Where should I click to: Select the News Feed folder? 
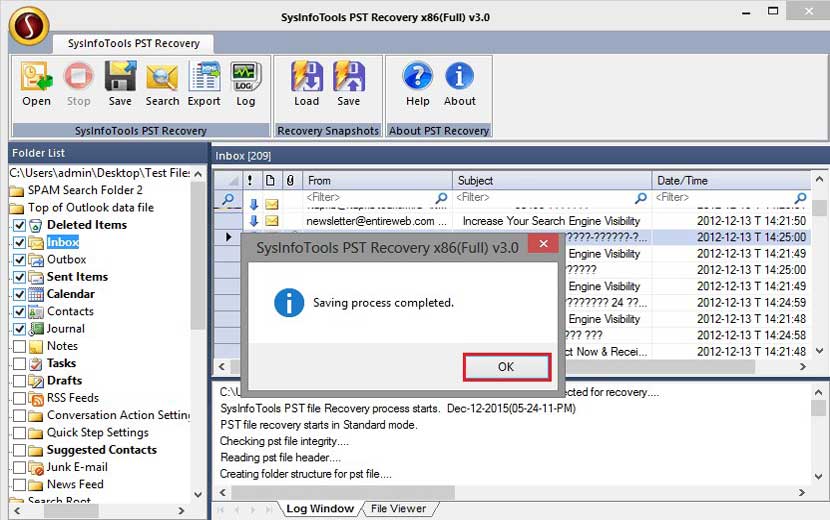(x=75, y=485)
